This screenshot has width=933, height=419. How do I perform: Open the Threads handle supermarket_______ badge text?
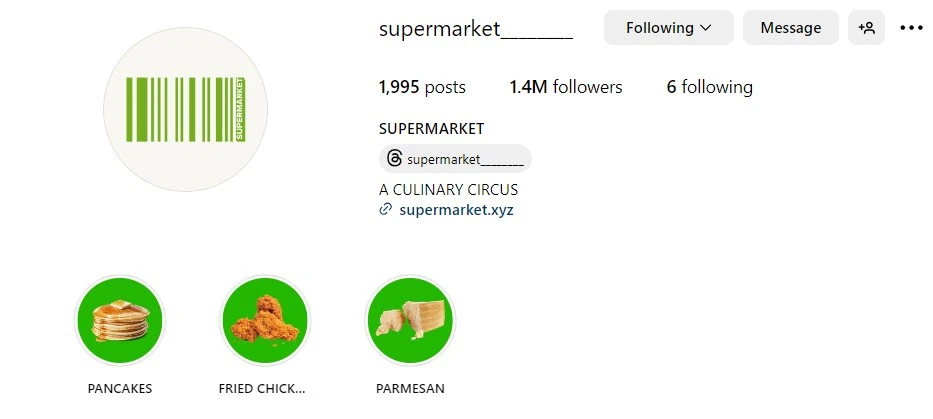pos(465,159)
